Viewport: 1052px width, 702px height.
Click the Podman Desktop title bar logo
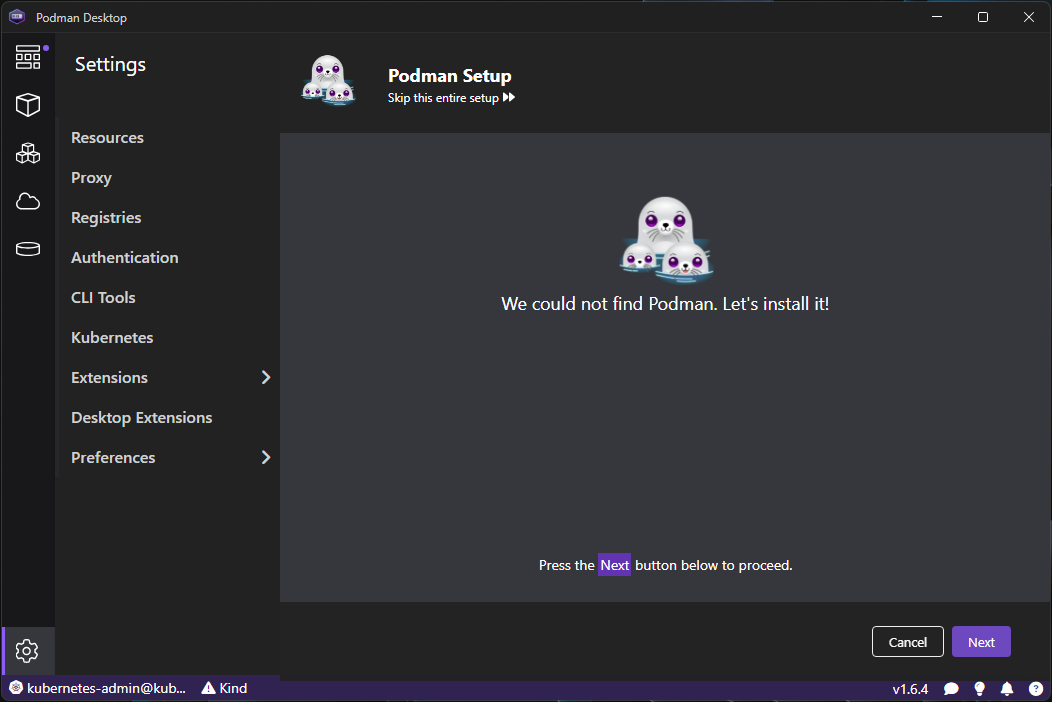tap(17, 17)
